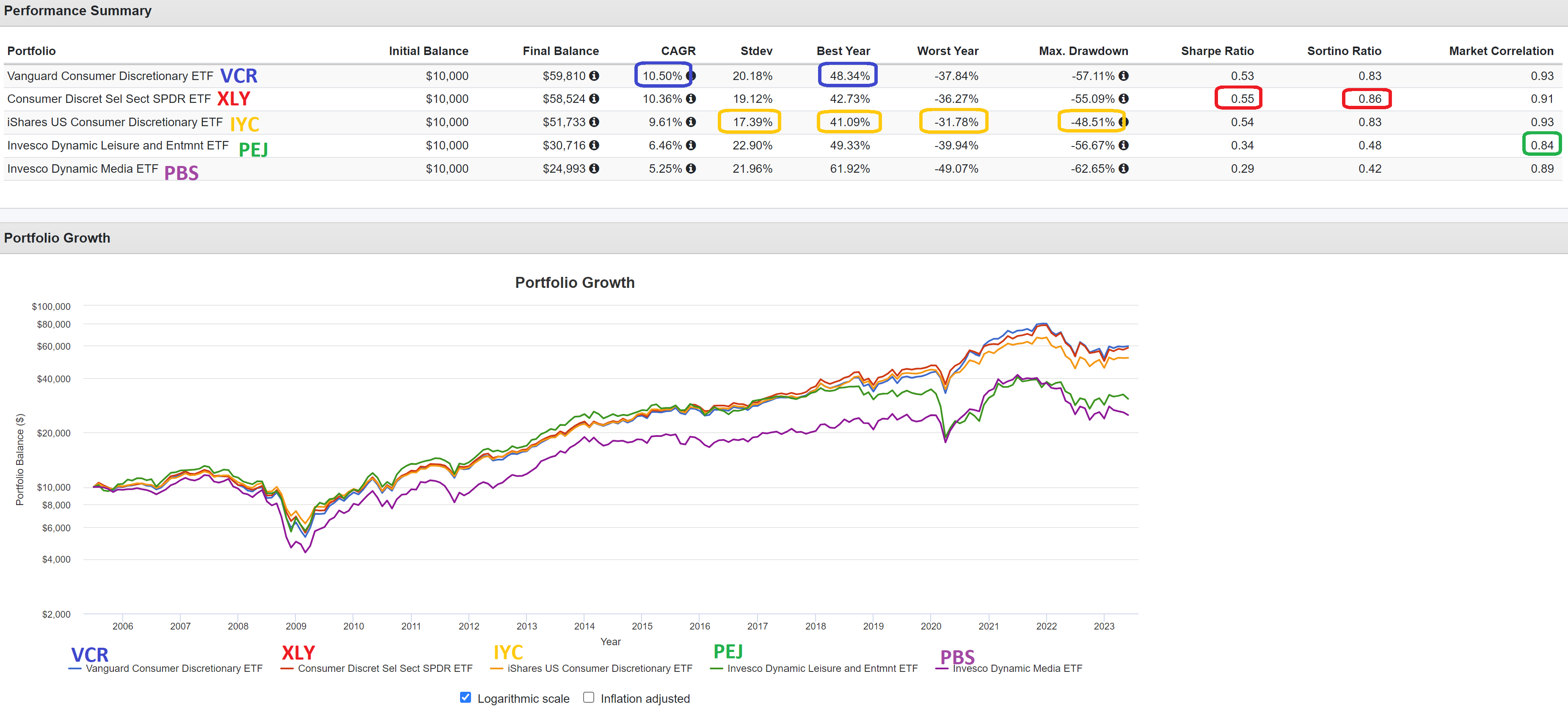Toggle Invesco Dynamic Leisure and Entmnt legend entry
This screenshot has height=707, width=1568.
point(814,668)
